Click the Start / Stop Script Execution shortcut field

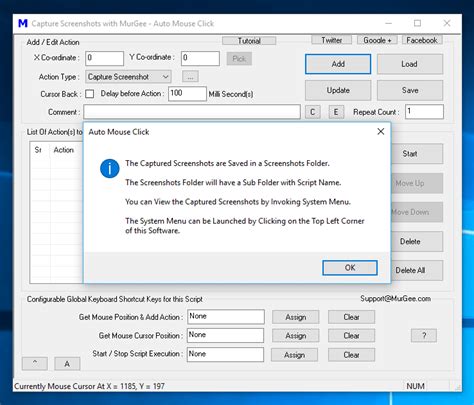pos(225,354)
